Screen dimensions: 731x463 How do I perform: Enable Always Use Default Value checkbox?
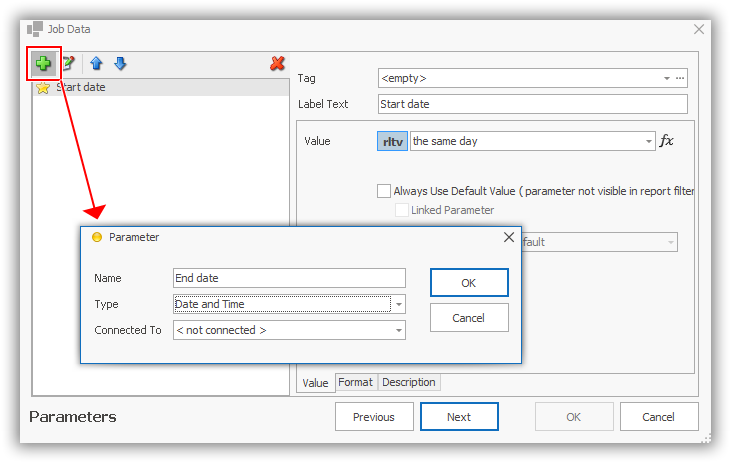pyautogui.click(x=384, y=191)
